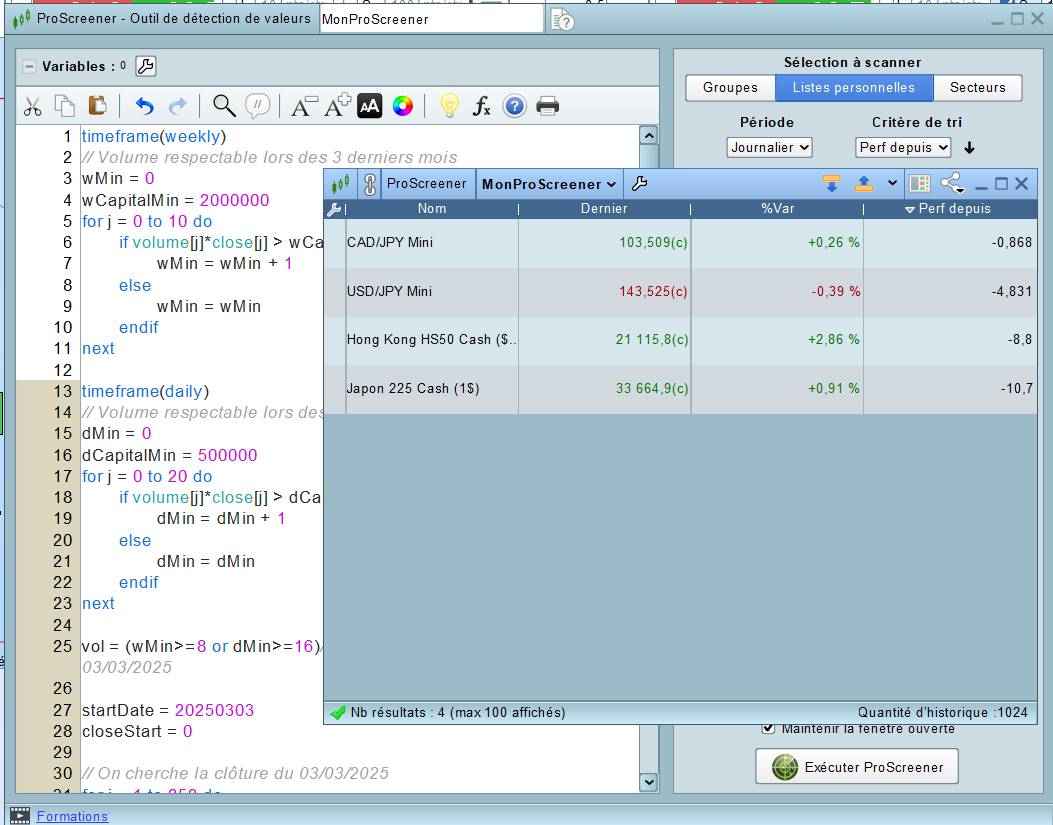The image size is (1053, 825).
Task: Click the candlestick icon in results window
Action: point(340,183)
